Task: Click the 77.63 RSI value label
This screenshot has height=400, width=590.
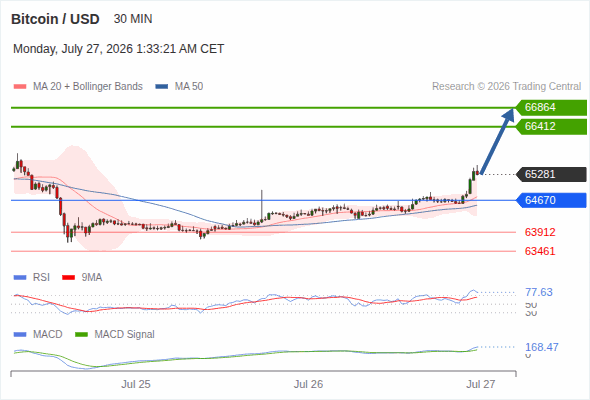Action: [539, 292]
